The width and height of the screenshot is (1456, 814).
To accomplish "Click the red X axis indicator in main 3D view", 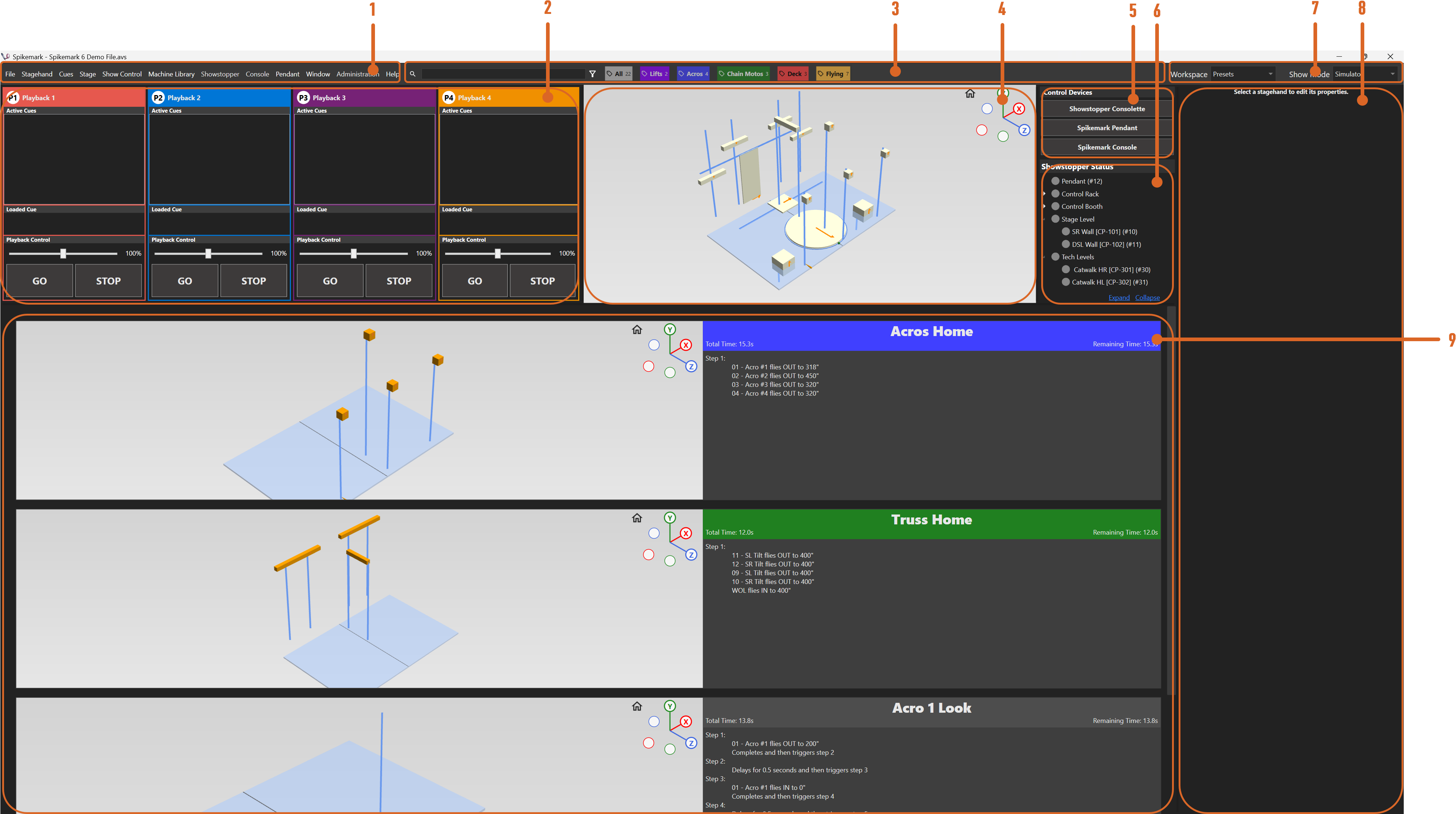I will 1019,108.
